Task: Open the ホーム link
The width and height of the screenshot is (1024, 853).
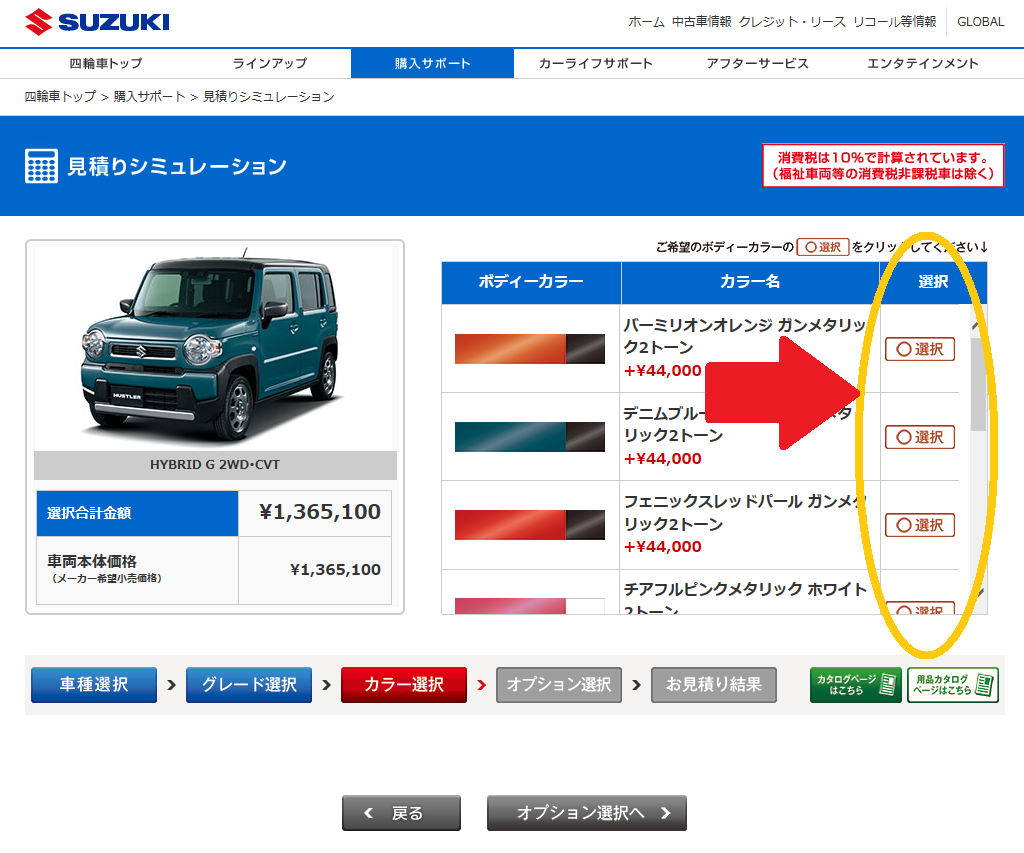Action: pos(646,22)
